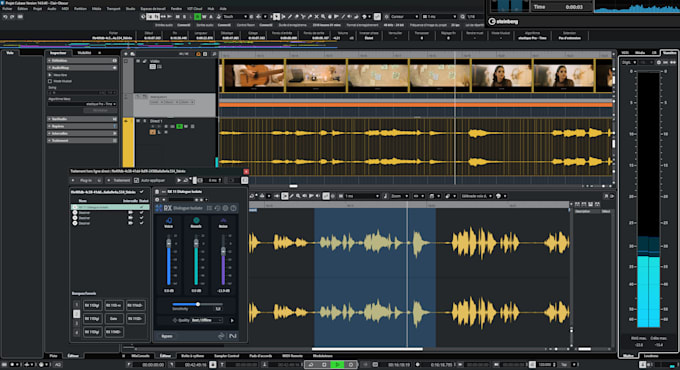Click the Gate favorite button
680x370 pixels.
click(x=114, y=318)
